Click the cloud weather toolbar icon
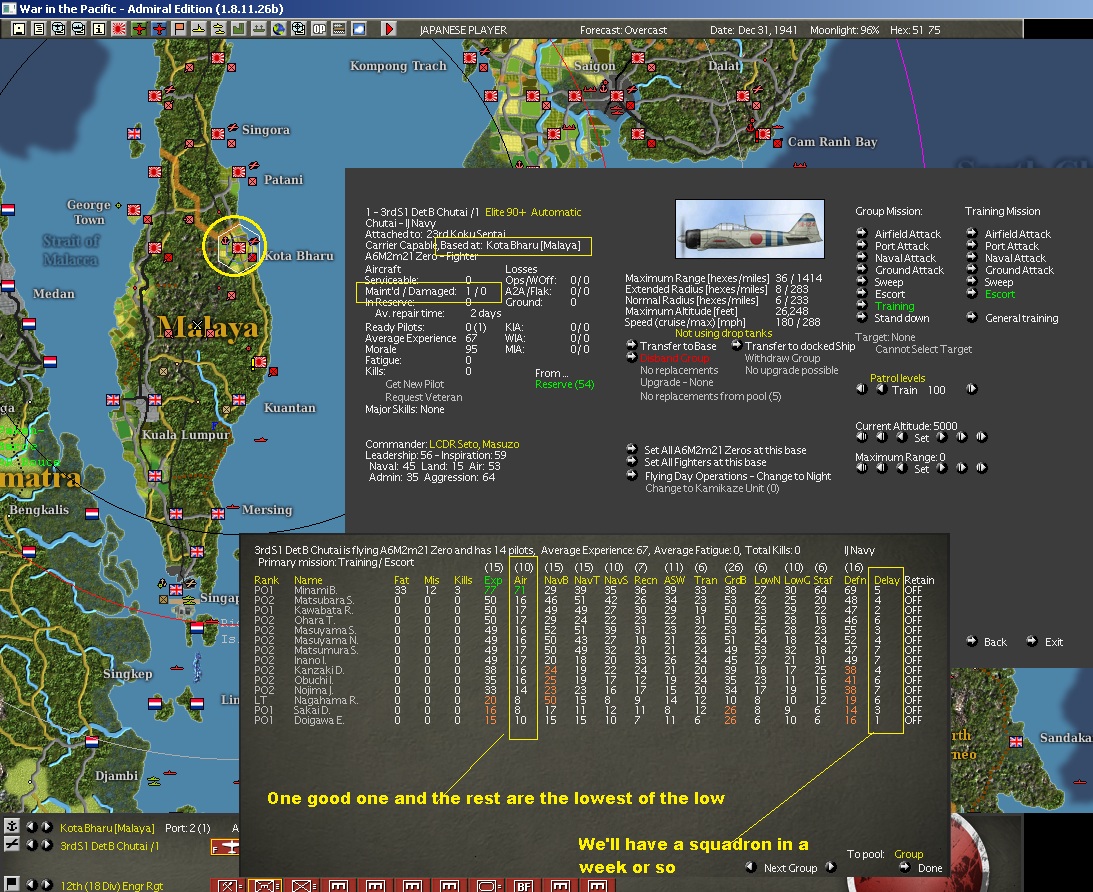Screen dimensions: 1093x892 click(x=358, y=29)
